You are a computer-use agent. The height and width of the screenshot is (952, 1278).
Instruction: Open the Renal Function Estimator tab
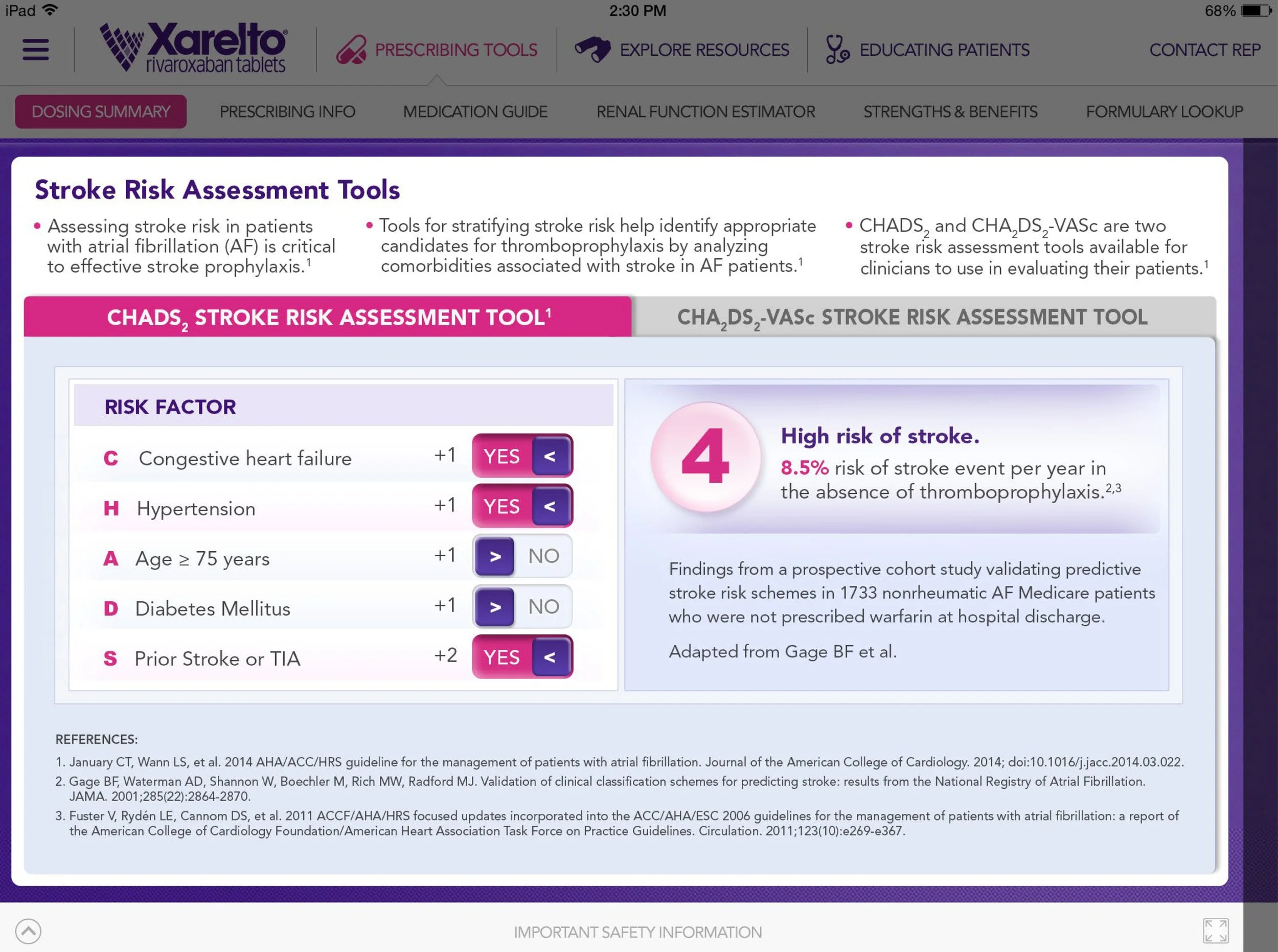(x=705, y=112)
